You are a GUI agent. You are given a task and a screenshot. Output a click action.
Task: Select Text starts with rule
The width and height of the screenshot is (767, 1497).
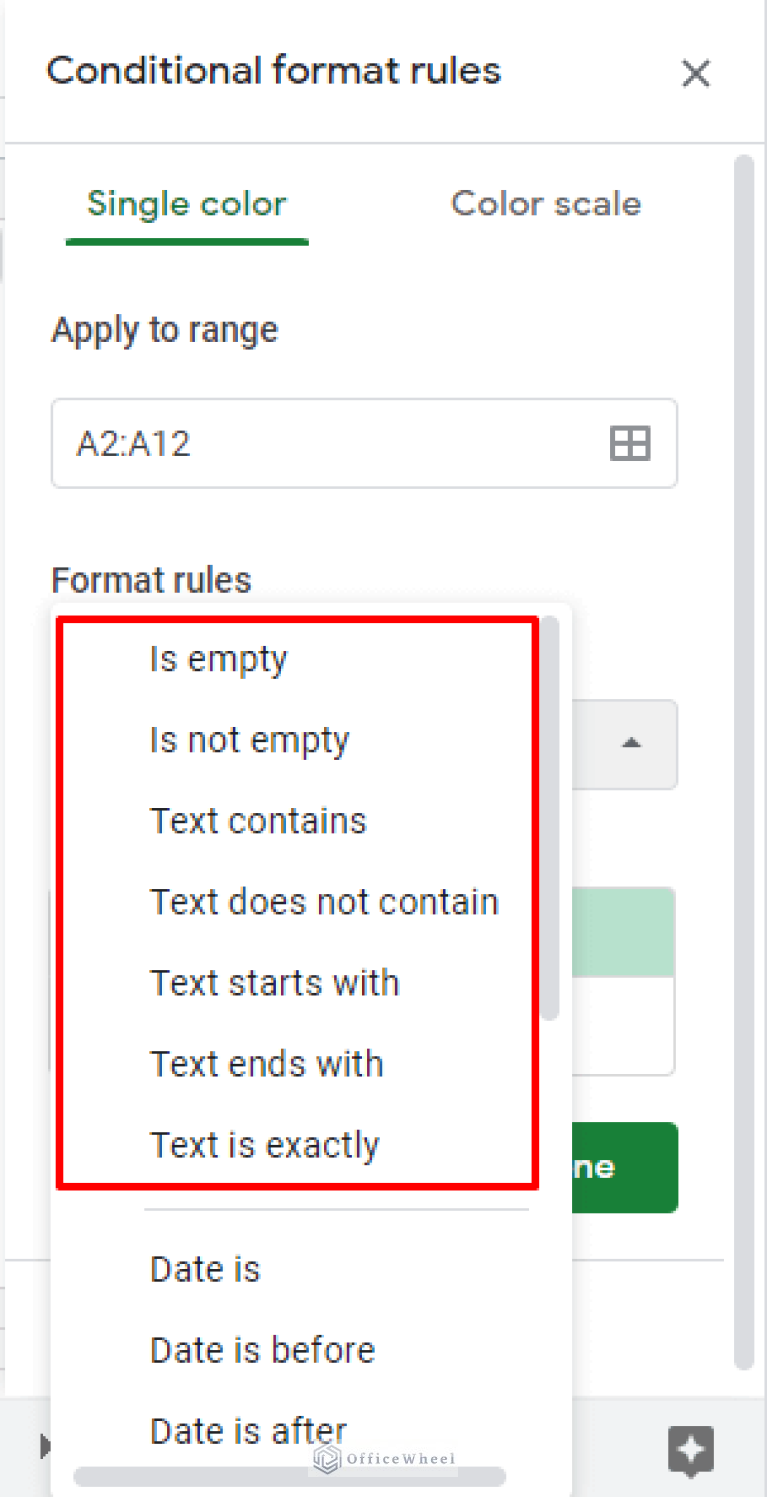274,982
